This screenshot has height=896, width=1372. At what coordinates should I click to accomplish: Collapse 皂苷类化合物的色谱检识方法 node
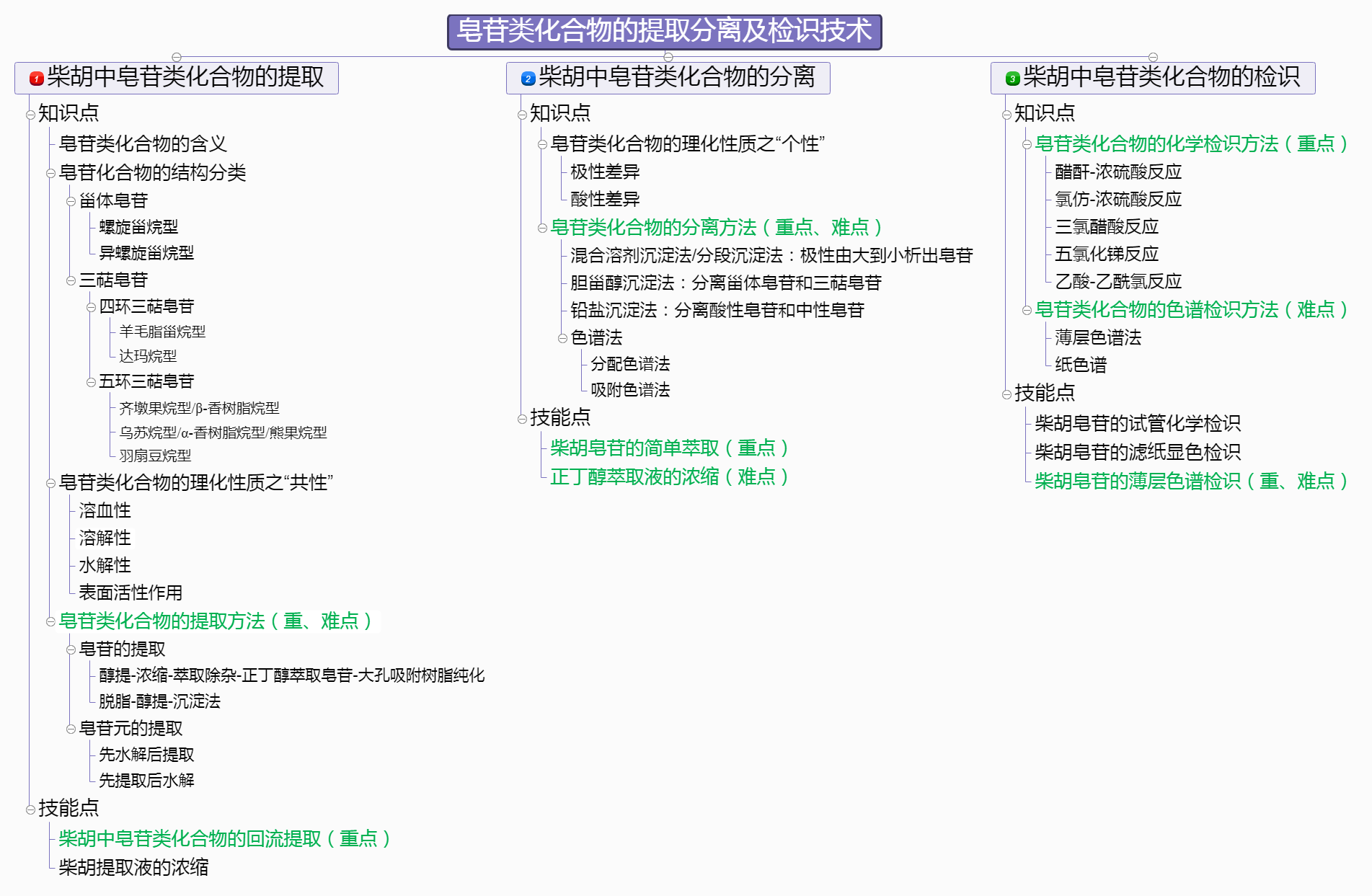[1027, 311]
